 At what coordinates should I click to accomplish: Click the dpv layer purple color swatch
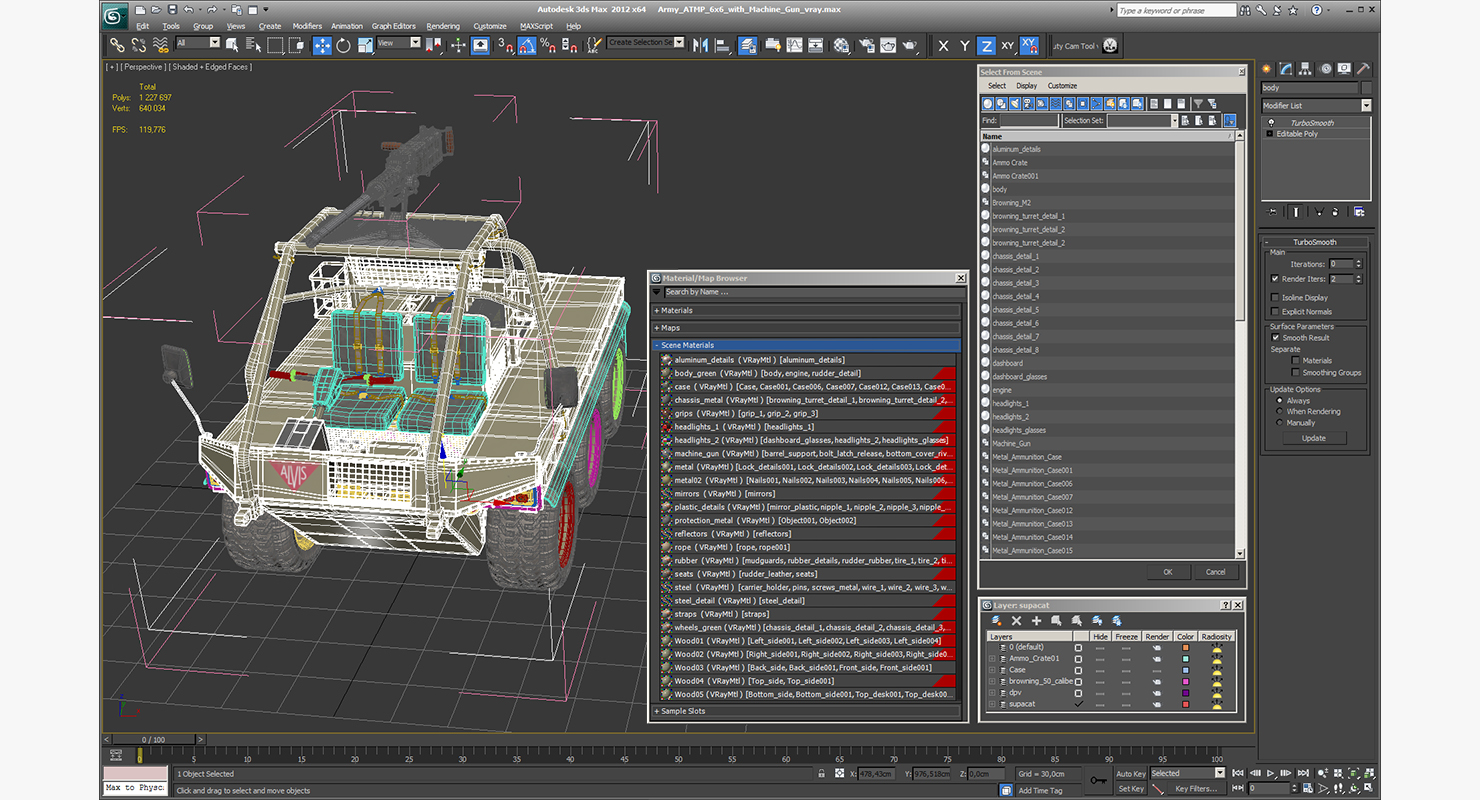(x=1186, y=693)
